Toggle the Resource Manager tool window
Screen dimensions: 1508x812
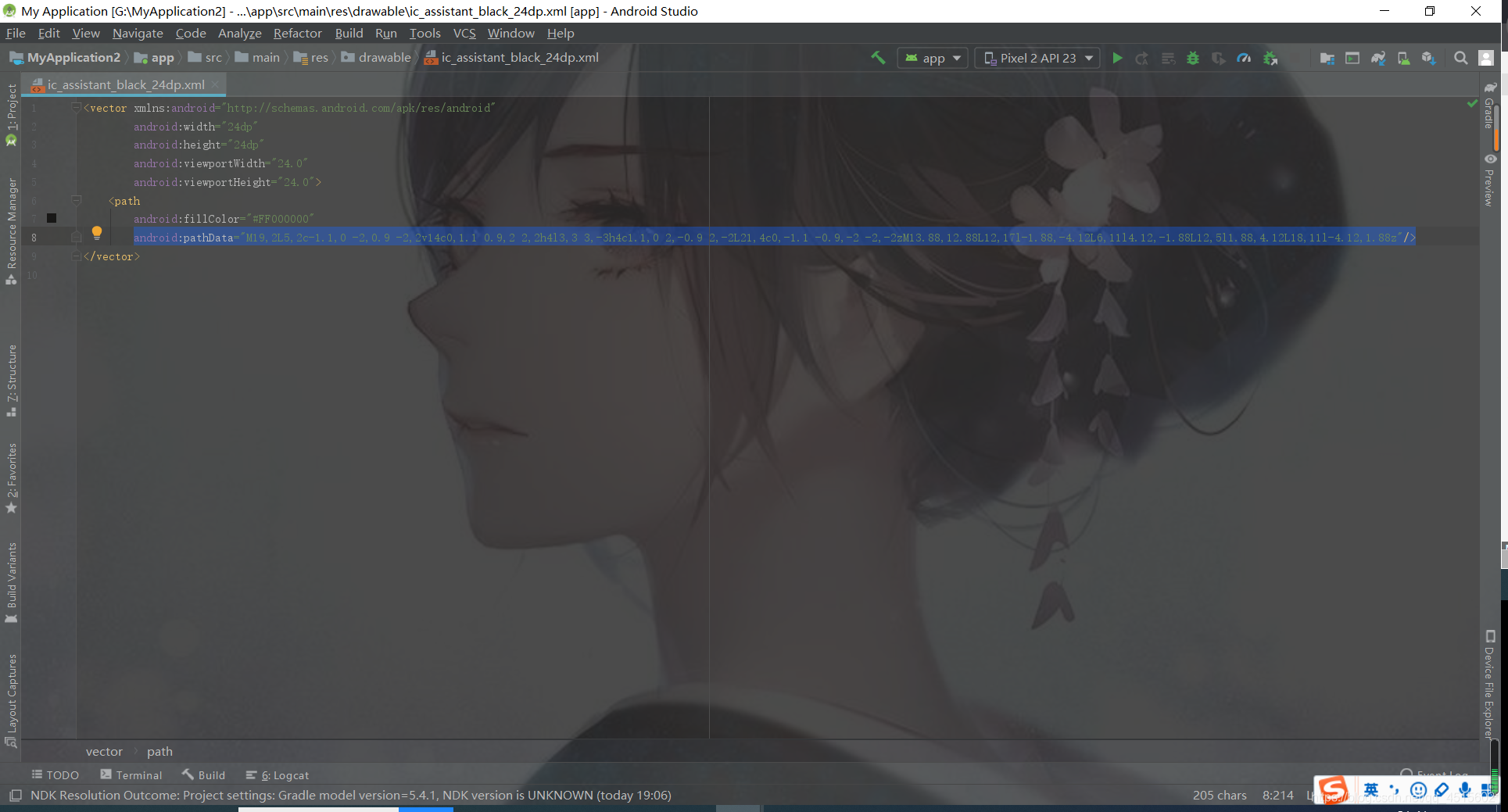point(11,231)
